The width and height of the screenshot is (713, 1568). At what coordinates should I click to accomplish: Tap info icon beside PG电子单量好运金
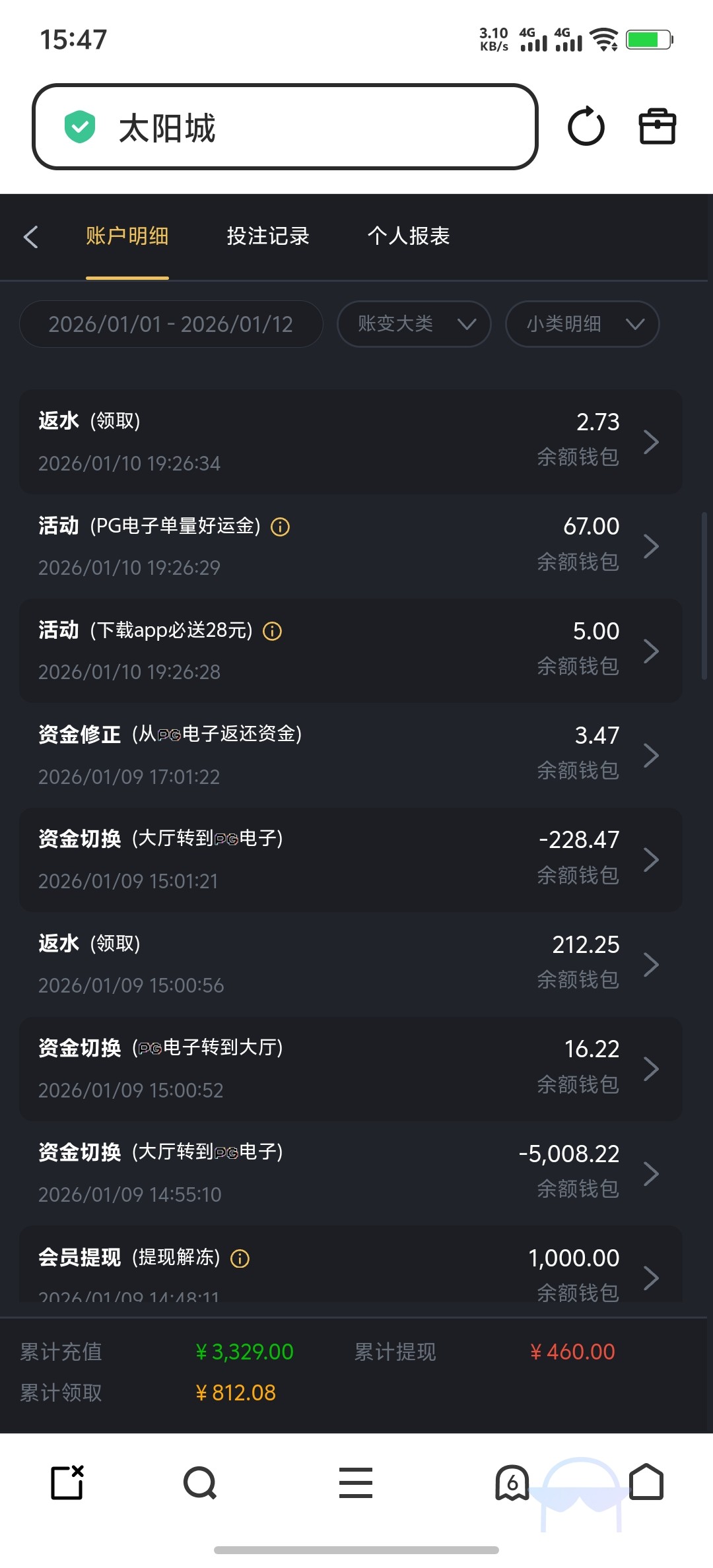coord(281,527)
